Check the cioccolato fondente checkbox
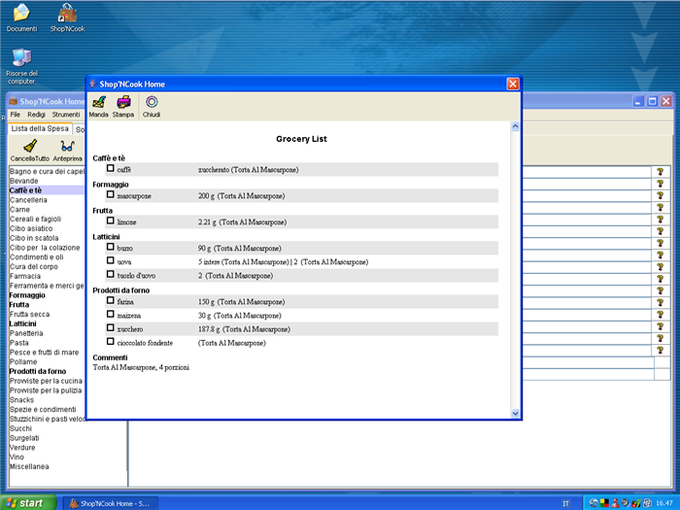Image resolution: width=680 pixels, height=510 pixels. (x=111, y=341)
